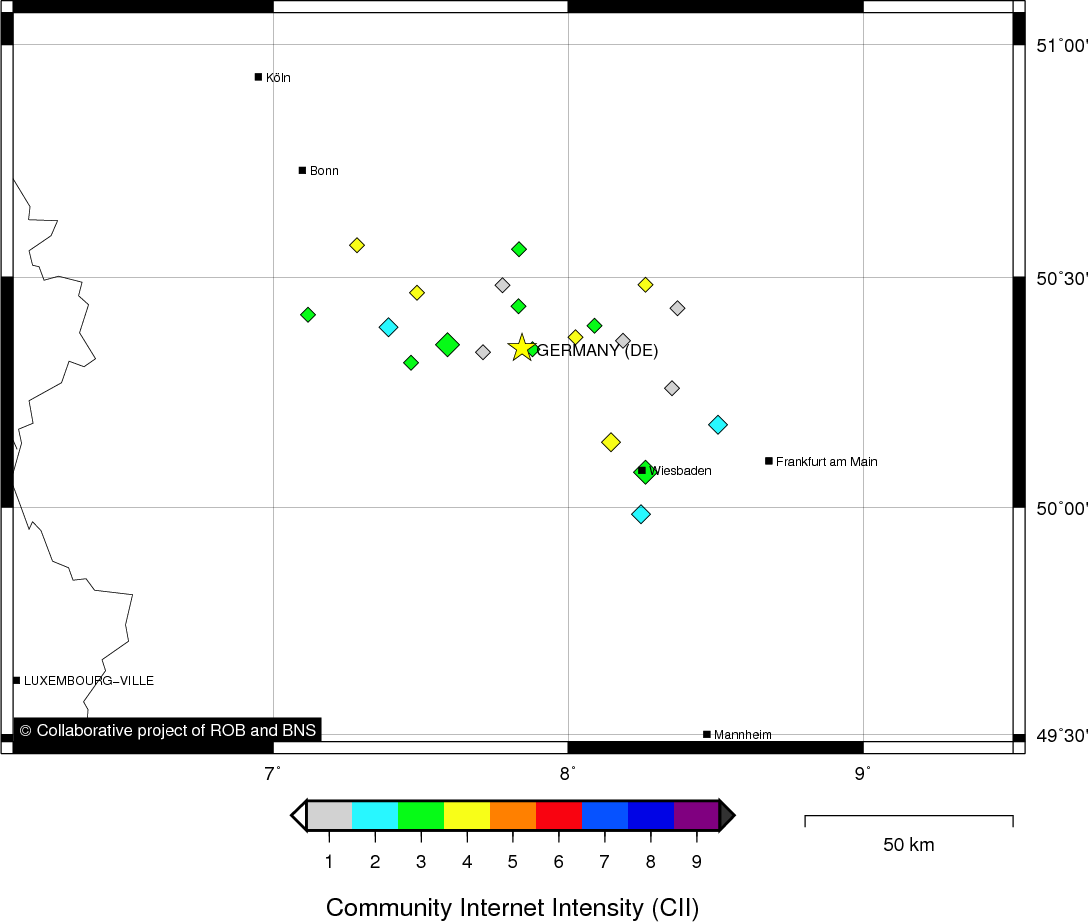The height and width of the screenshot is (922, 1088).
Task: Select the Frankfurt am Main city marker
Action: click(769, 461)
